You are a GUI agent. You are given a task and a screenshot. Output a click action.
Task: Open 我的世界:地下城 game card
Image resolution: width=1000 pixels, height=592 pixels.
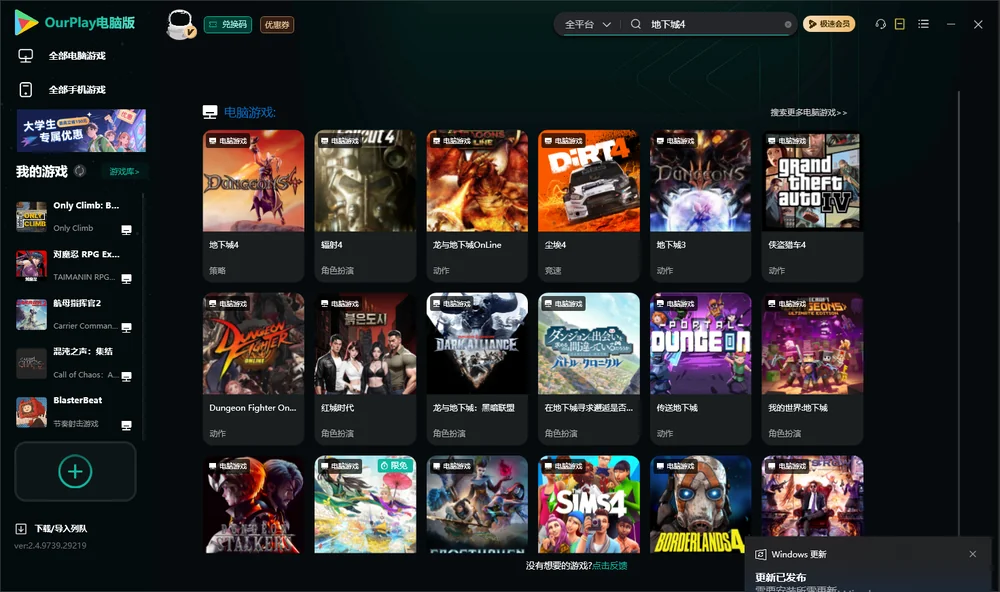tap(812, 368)
